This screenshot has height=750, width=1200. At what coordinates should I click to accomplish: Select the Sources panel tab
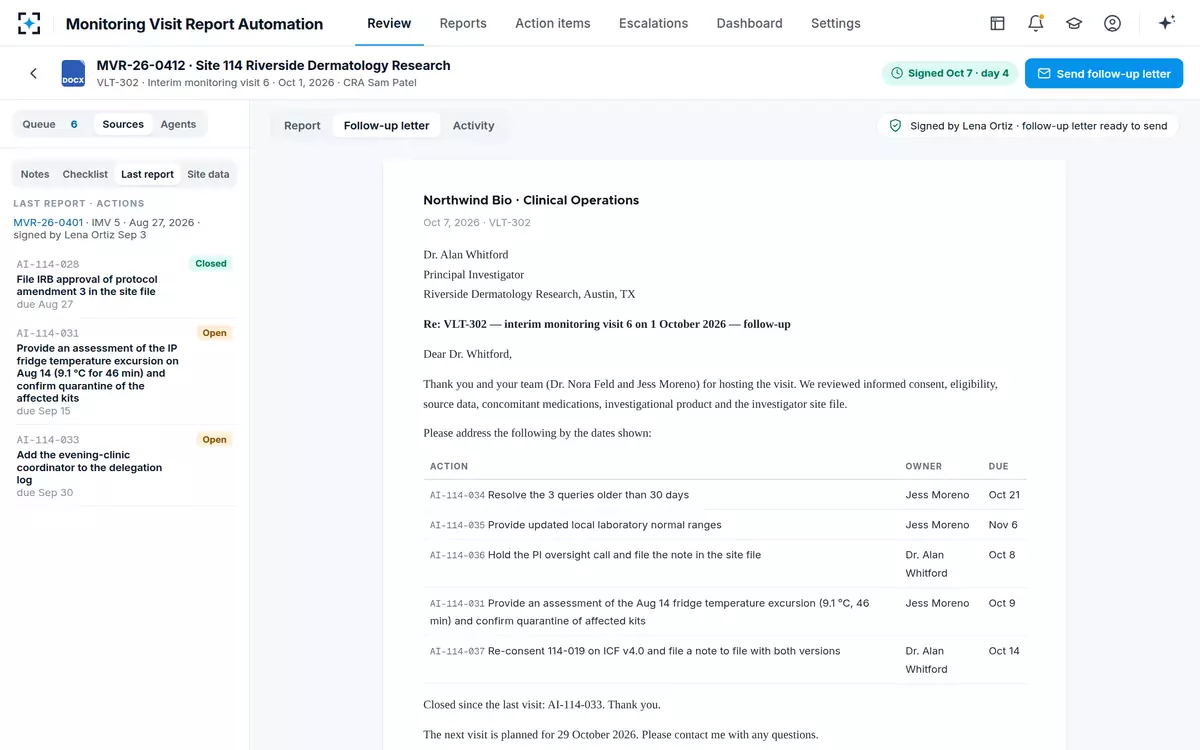pyautogui.click(x=123, y=124)
